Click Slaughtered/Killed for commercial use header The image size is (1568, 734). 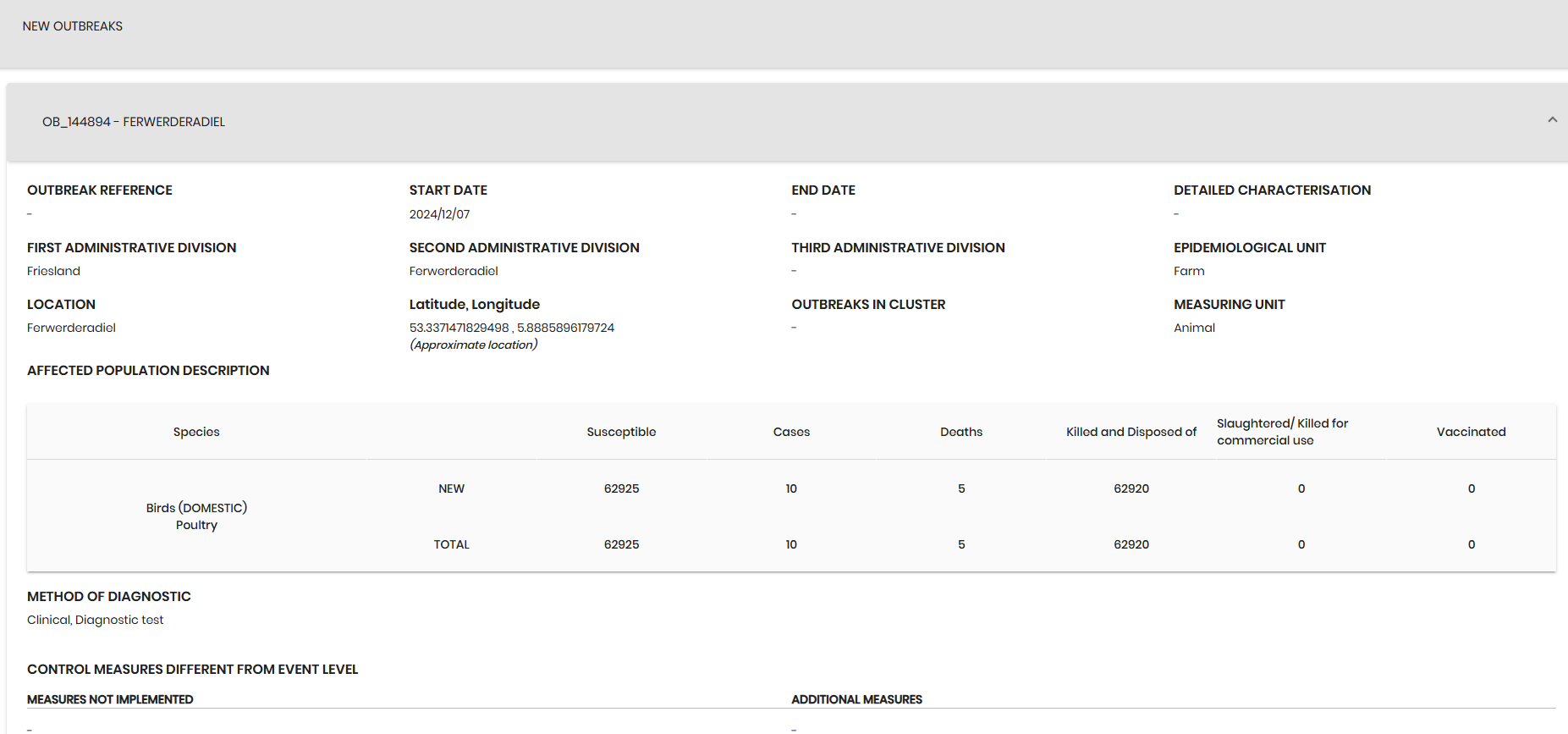coord(1282,432)
